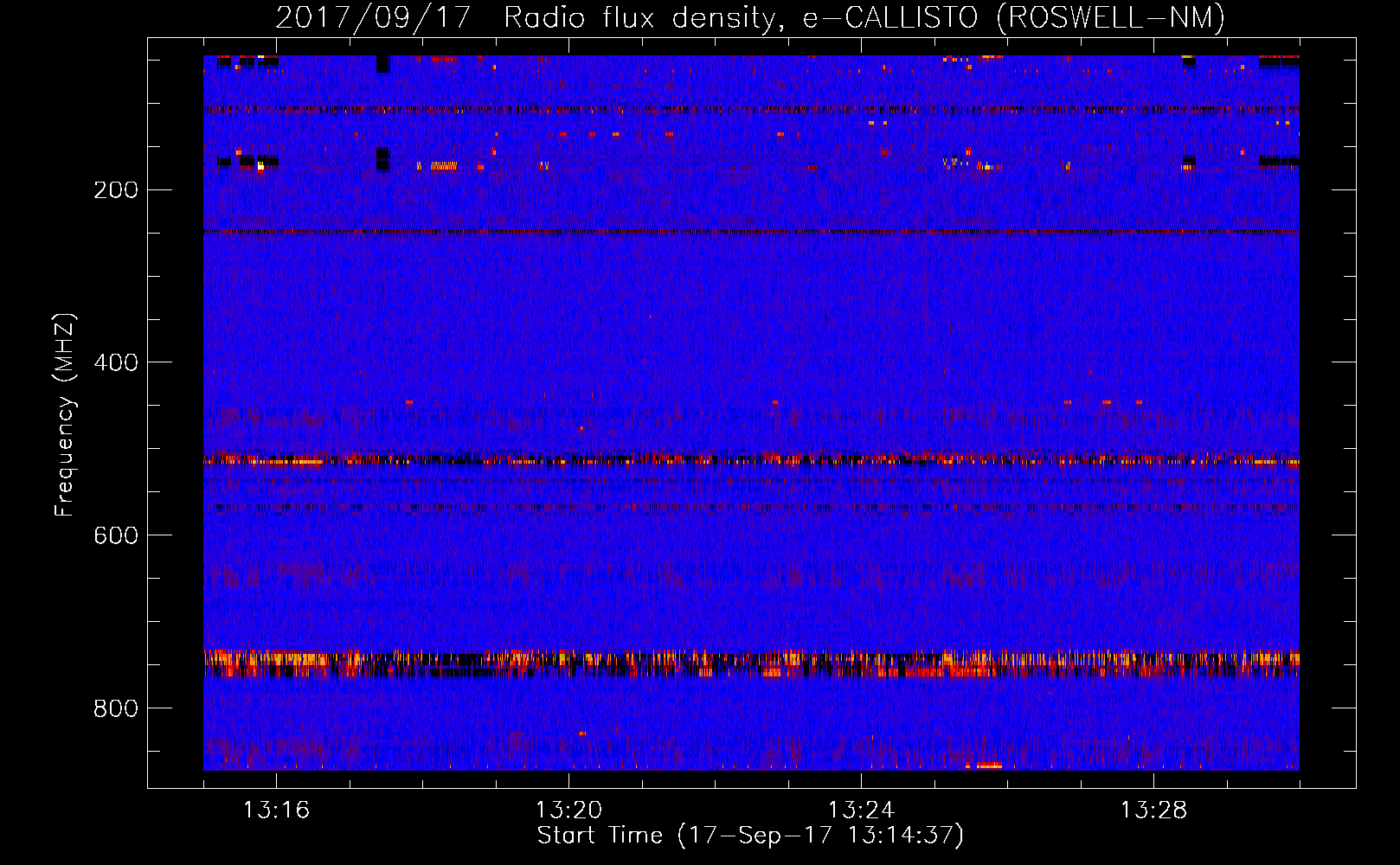Click the 'Frequency (MHZ)' axis label
Screen dimensions: 1400x865
[x=65, y=414]
